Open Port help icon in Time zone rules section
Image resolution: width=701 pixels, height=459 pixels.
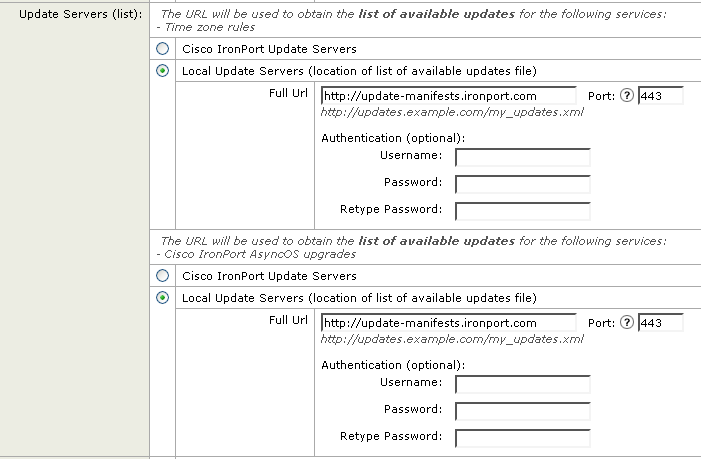[x=627, y=96]
